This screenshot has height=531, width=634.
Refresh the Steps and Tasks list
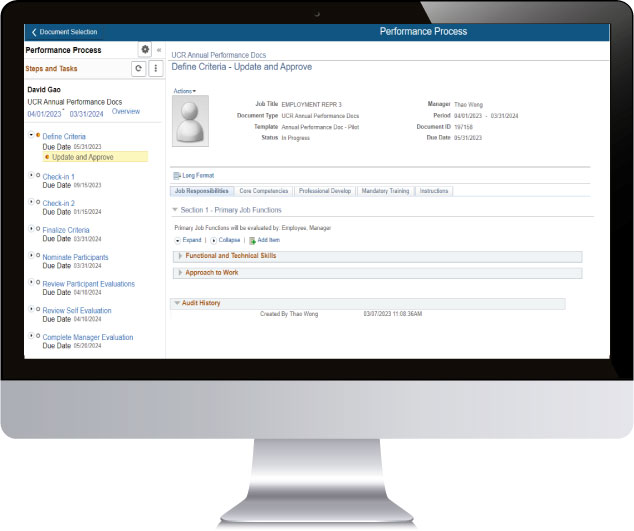point(138,69)
